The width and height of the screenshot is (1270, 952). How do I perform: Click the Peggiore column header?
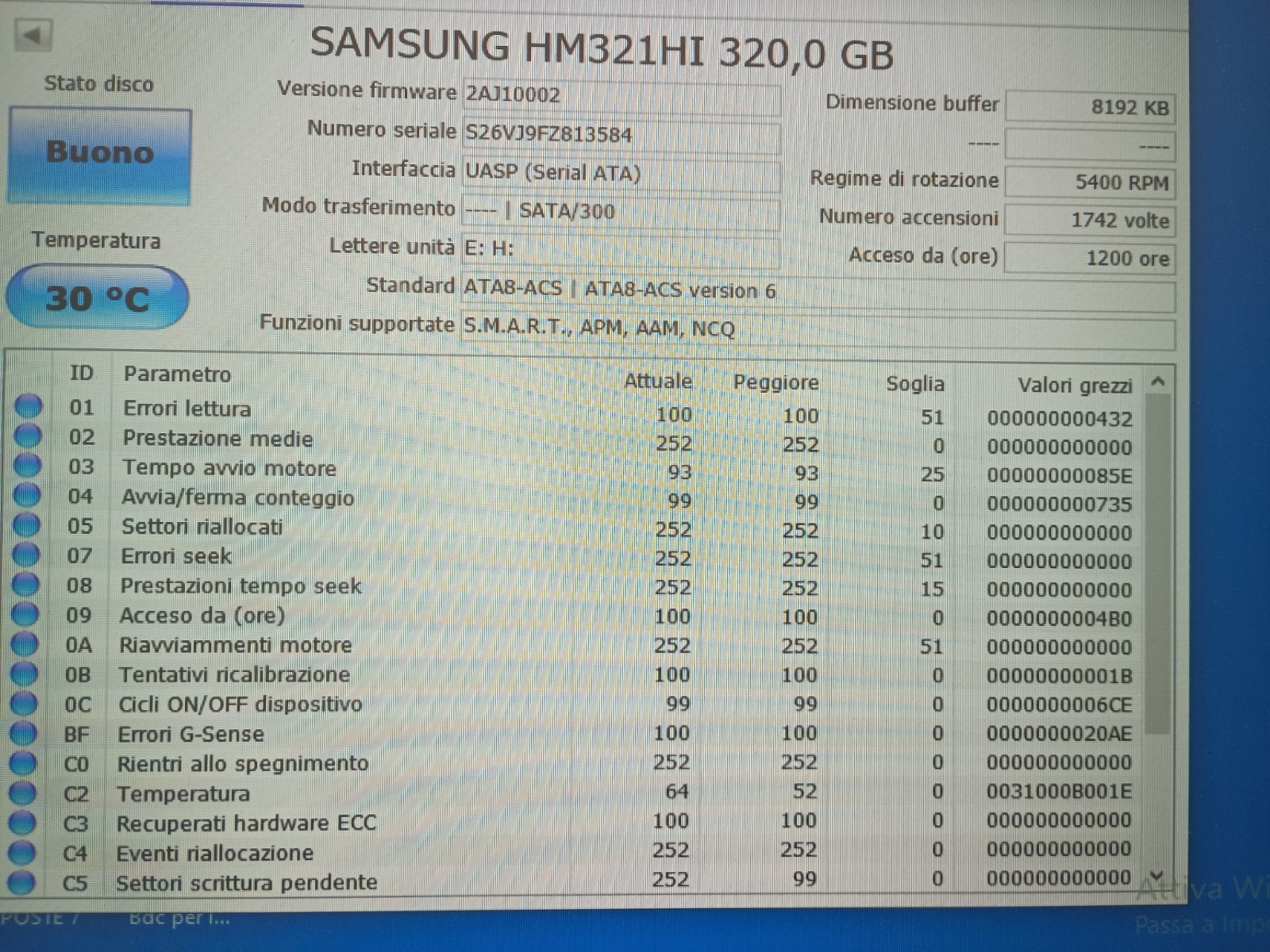pos(775,382)
